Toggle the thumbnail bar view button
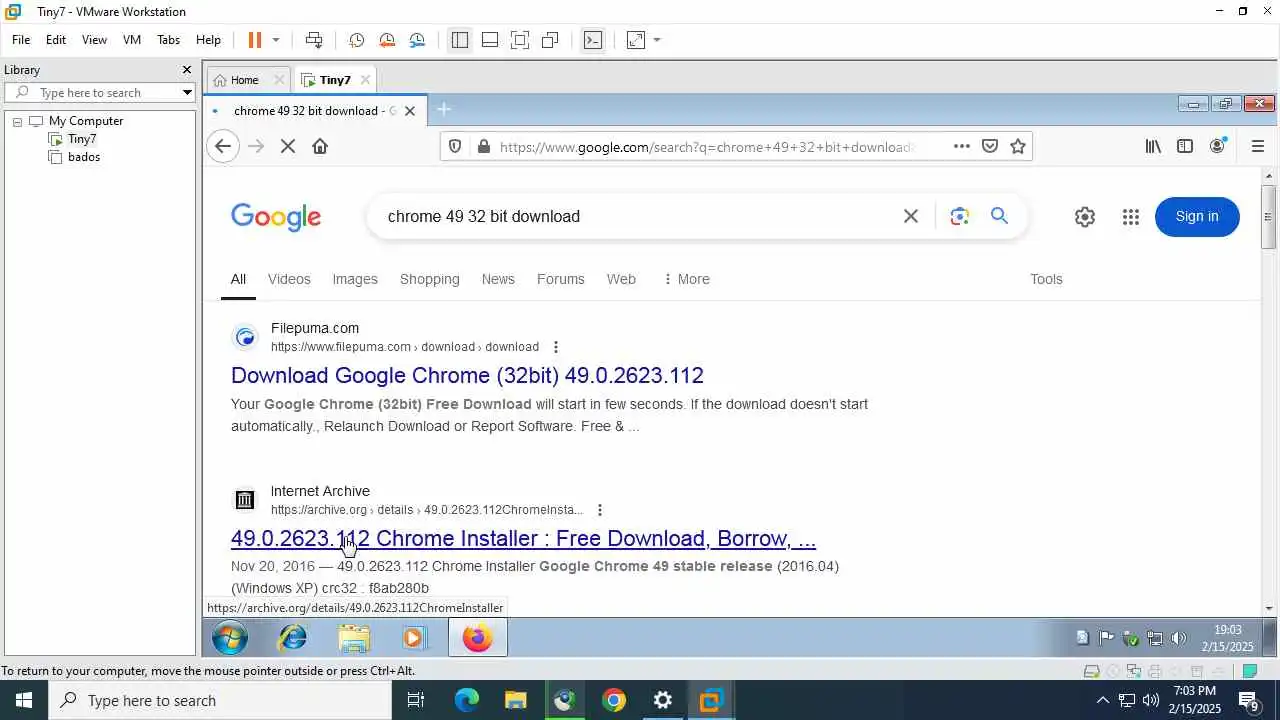The image size is (1280, 720). click(490, 40)
